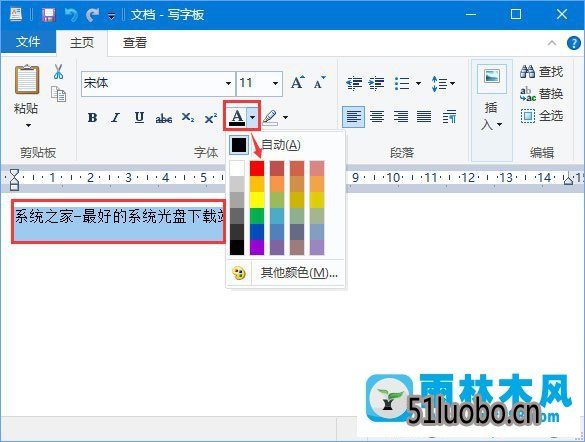Click the Subscript icon

(x=188, y=118)
